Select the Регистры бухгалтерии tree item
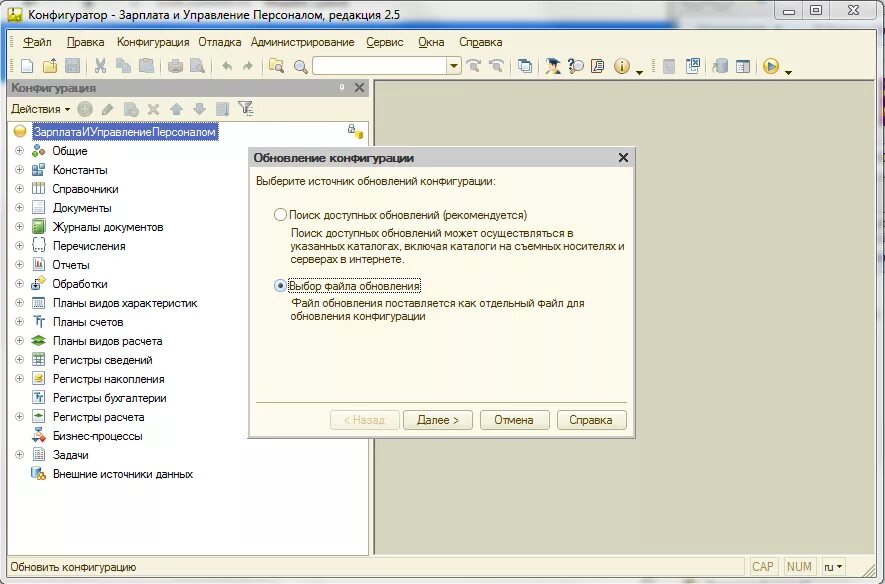885x584 pixels. 109,398
